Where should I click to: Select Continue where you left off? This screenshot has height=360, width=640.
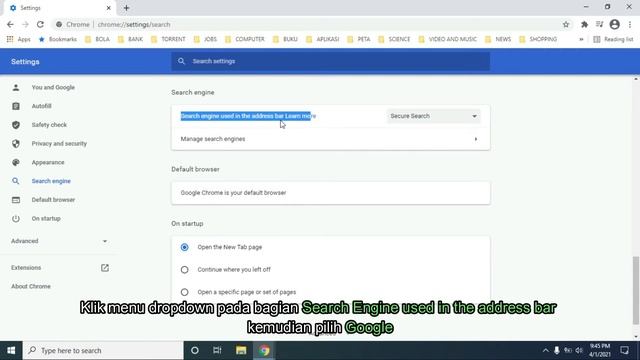tap(184, 270)
